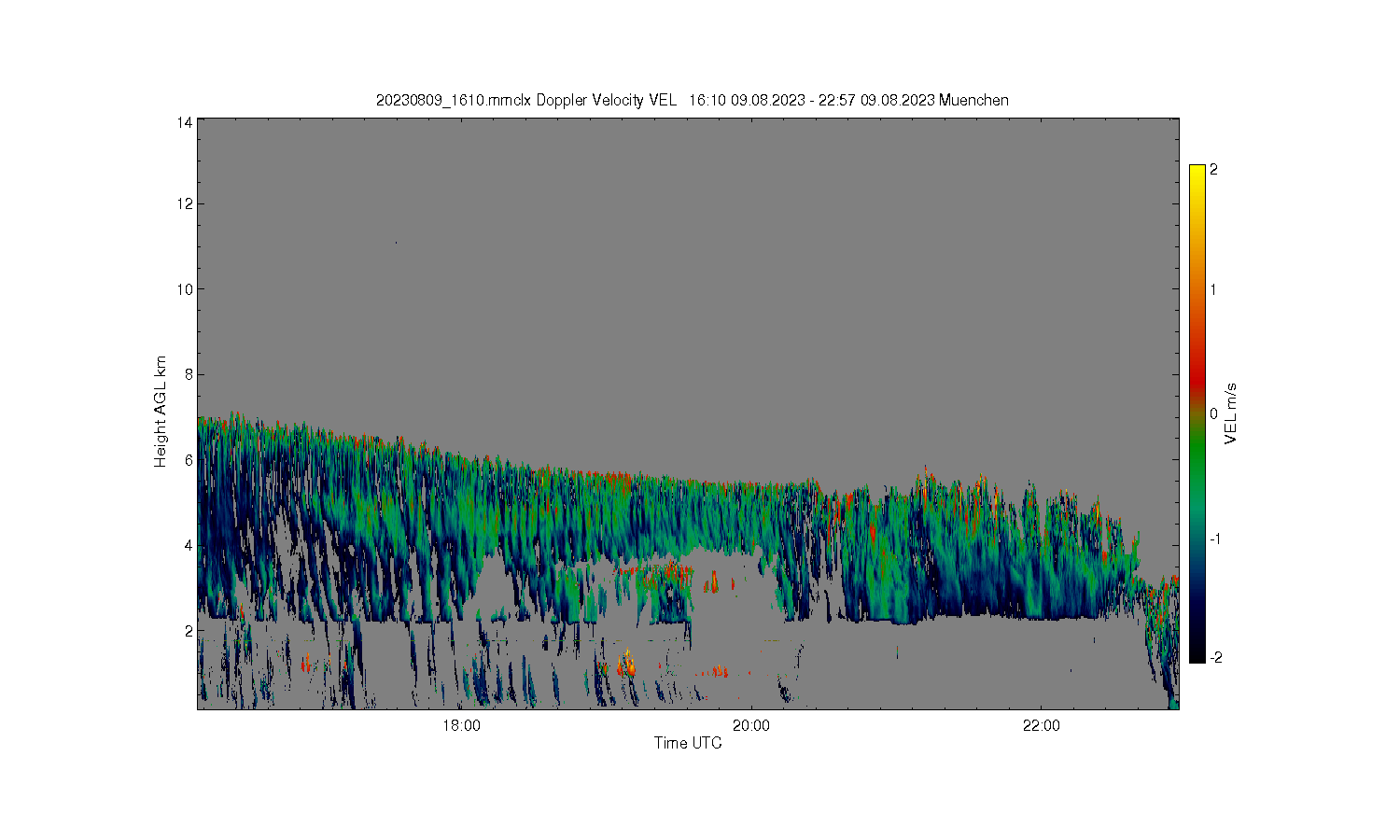Viewport: 1400px width, 840px height.
Task: Click the 'VEL m/s' colorbar label
Action: (x=1231, y=413)
